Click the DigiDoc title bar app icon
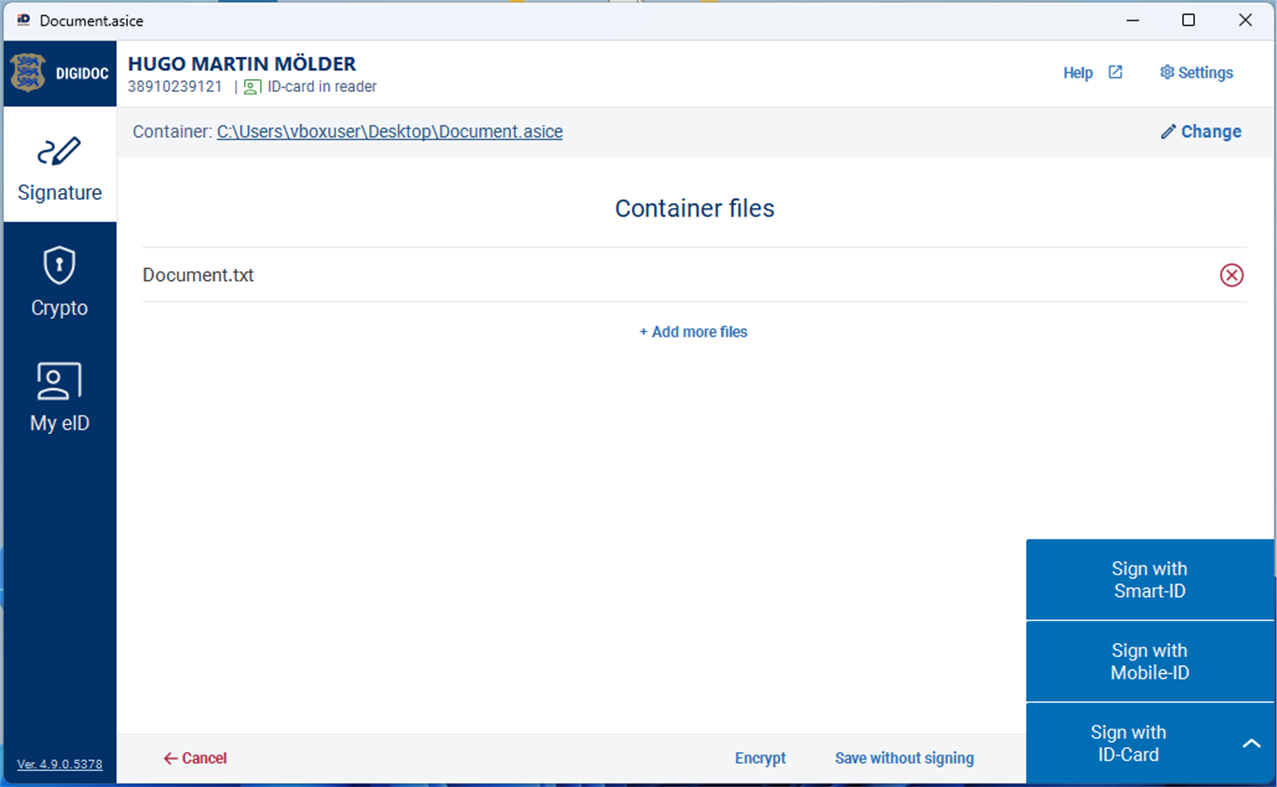Viewport: 1277px width, 787px height. (24, 20)
